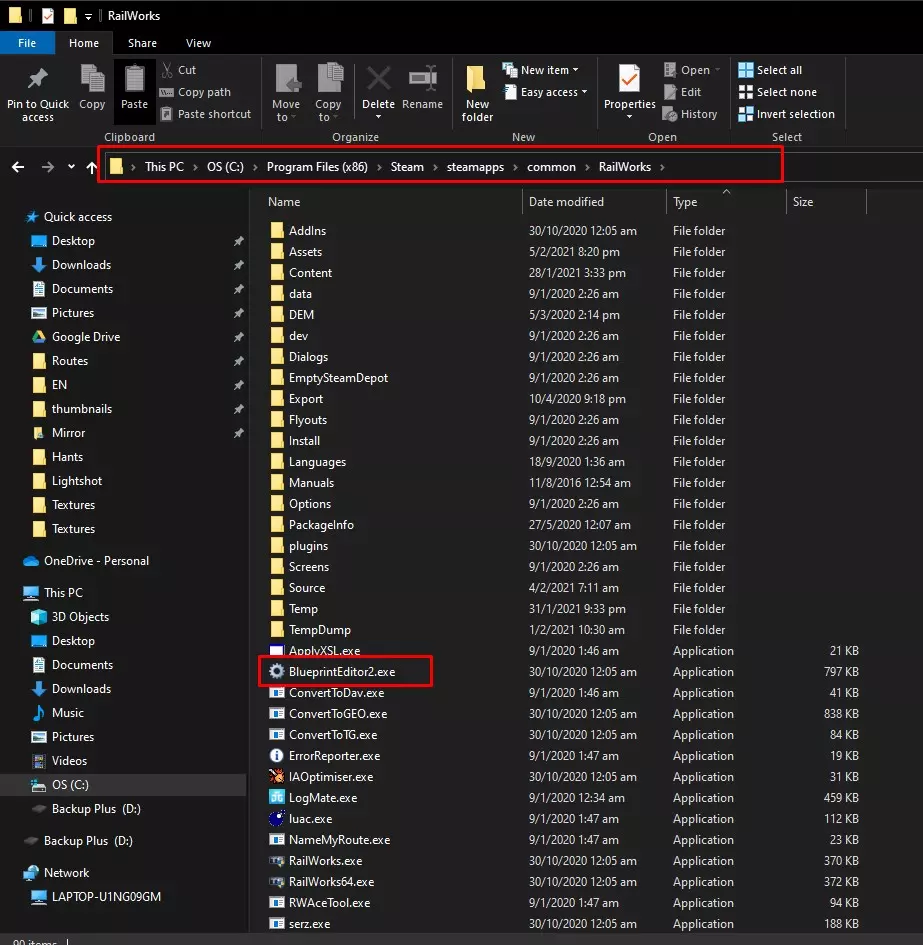Select the LogMate.exe icon
Image resolution: width=923 pixels, height=945 pixels.
[x=277, y=797]
